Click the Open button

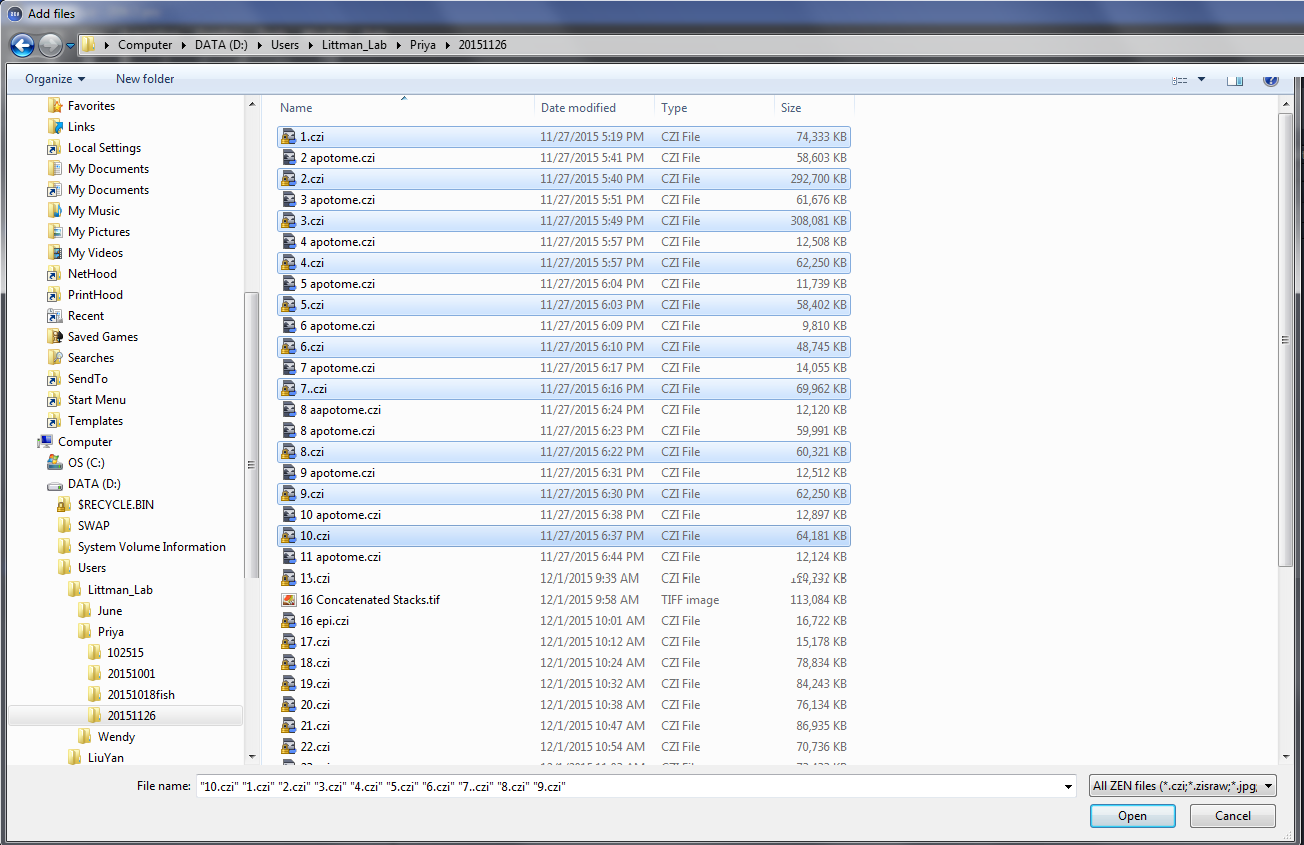click(1132, 816)
